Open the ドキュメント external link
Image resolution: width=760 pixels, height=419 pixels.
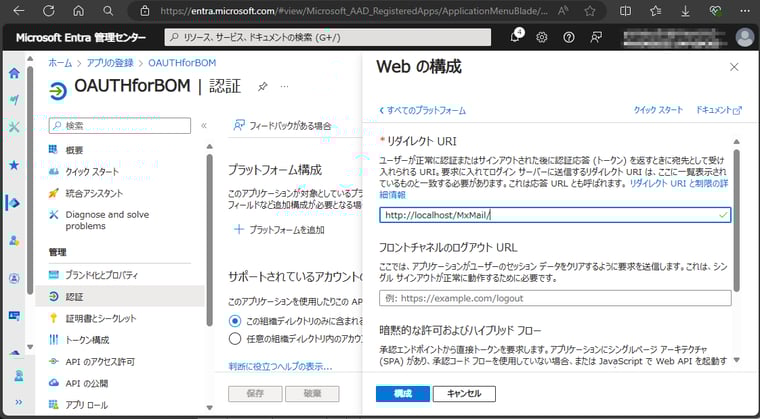click(x=718, y=110)
